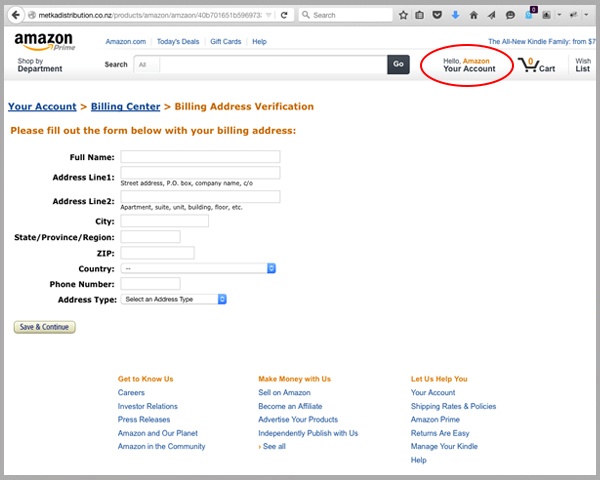Open Investor Relations footer link
The image size is (600, 480).
click(x=148, y=406)
